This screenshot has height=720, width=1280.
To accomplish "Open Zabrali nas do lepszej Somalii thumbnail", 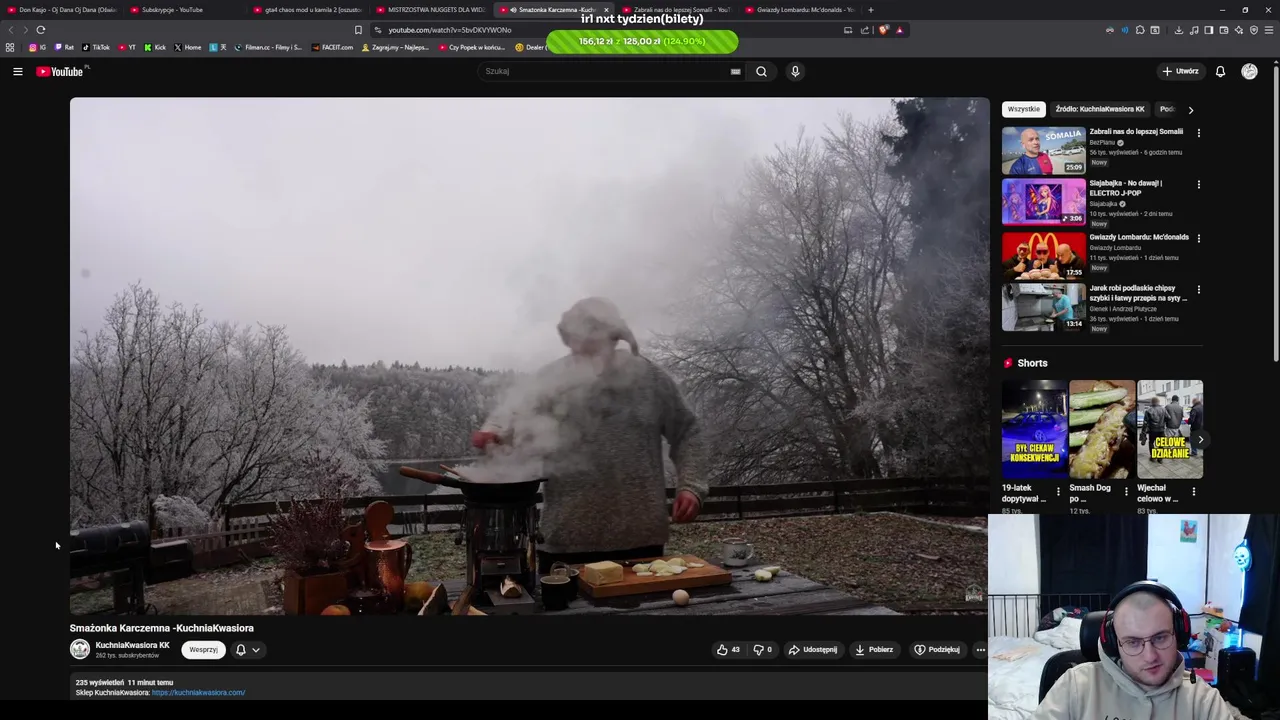I will pos(1043,150).
